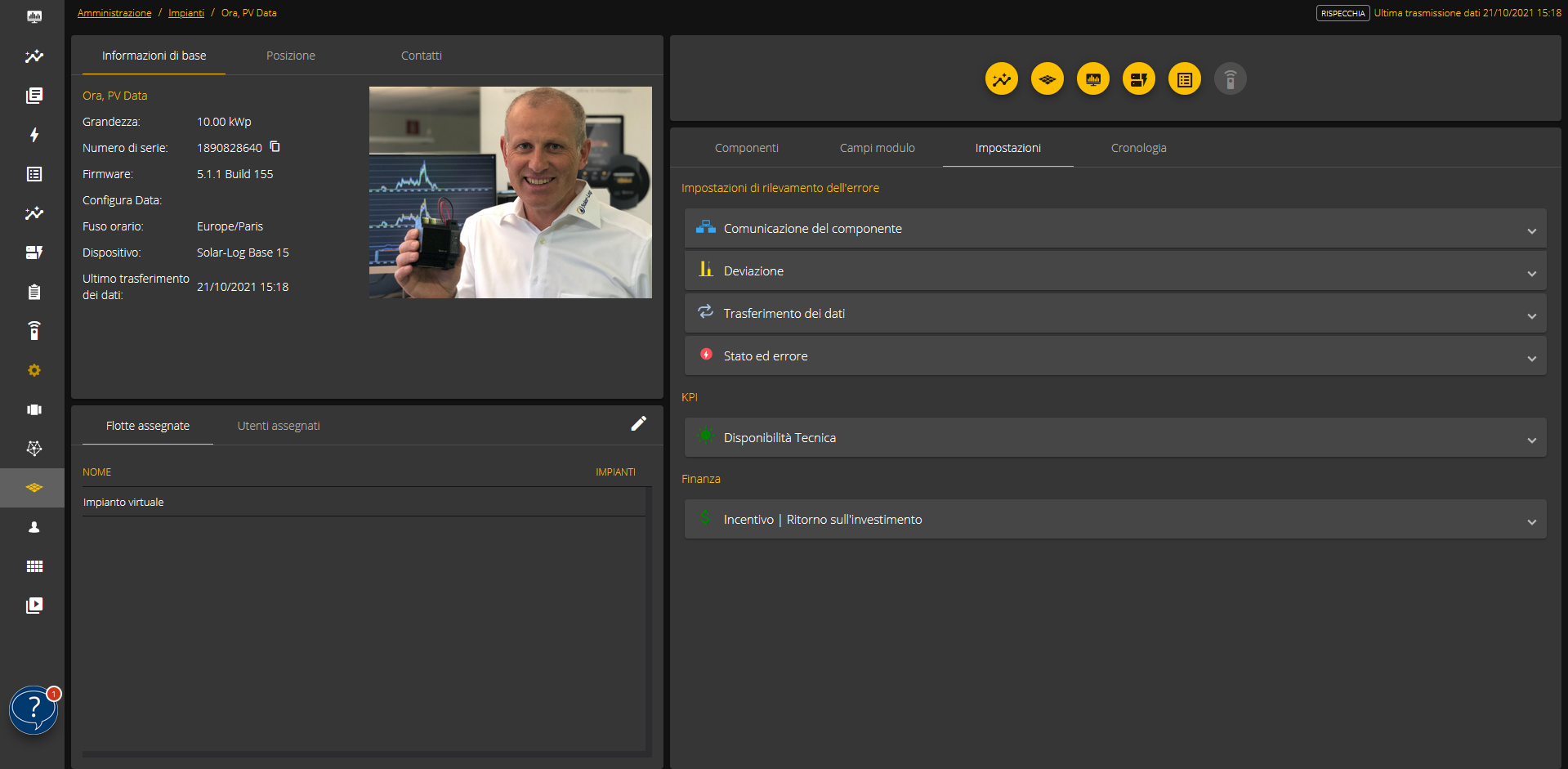Open the yellow chart analysis circle icon
Viewport: 1568px width, 769px height.
tap(1001, 79)
